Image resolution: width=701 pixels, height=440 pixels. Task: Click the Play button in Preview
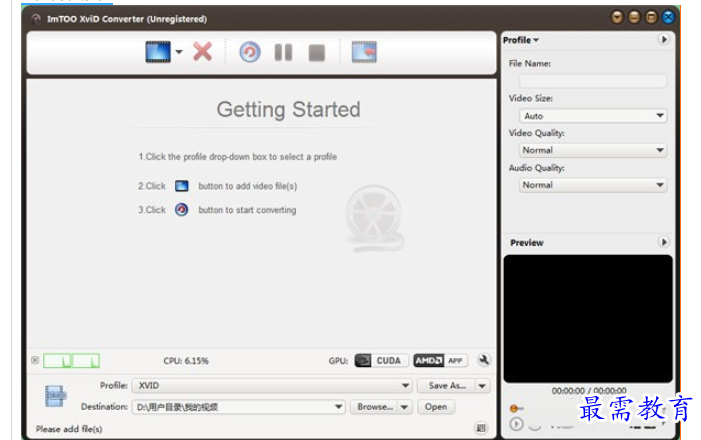point(516,424)
